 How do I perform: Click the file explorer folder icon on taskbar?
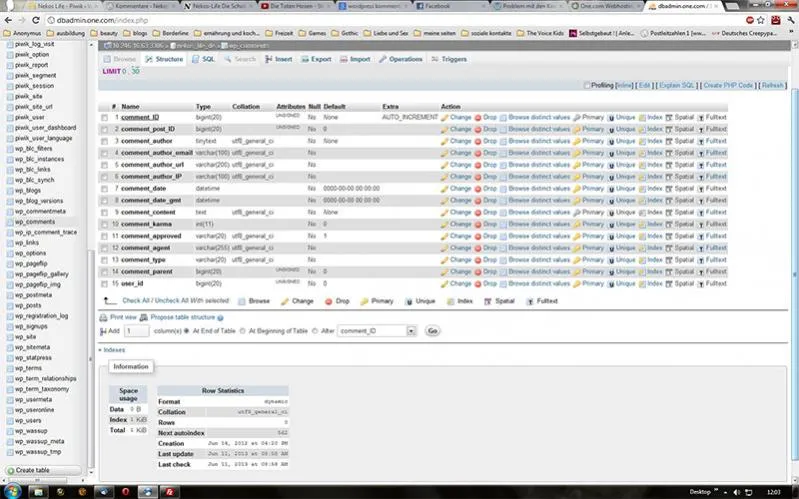(x=38, y=492)
